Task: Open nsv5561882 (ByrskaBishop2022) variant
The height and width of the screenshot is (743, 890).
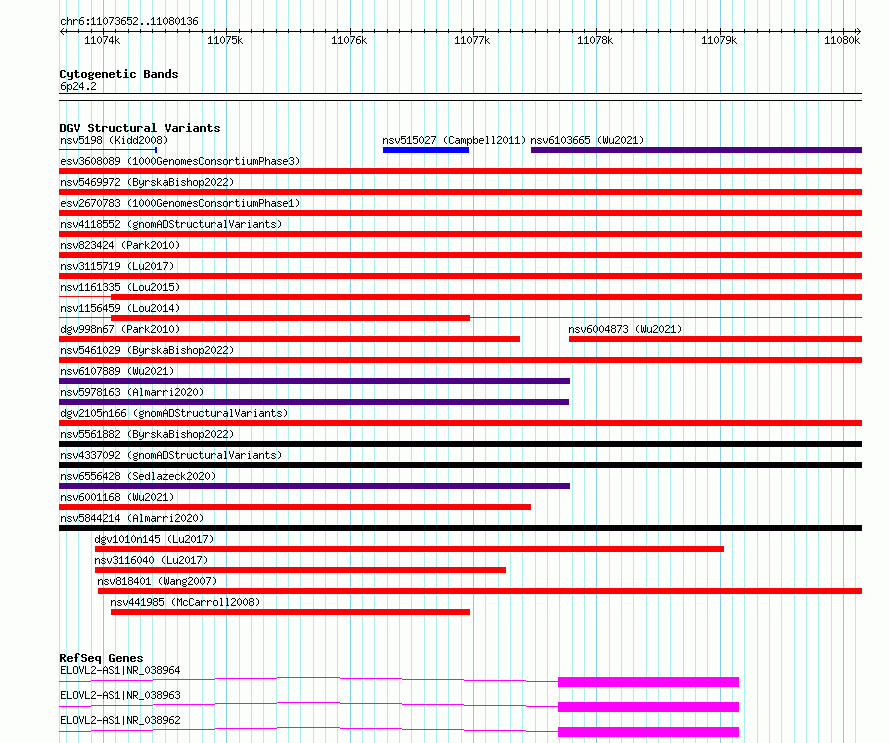Action: pyautogui.click(x=147, y=434)
